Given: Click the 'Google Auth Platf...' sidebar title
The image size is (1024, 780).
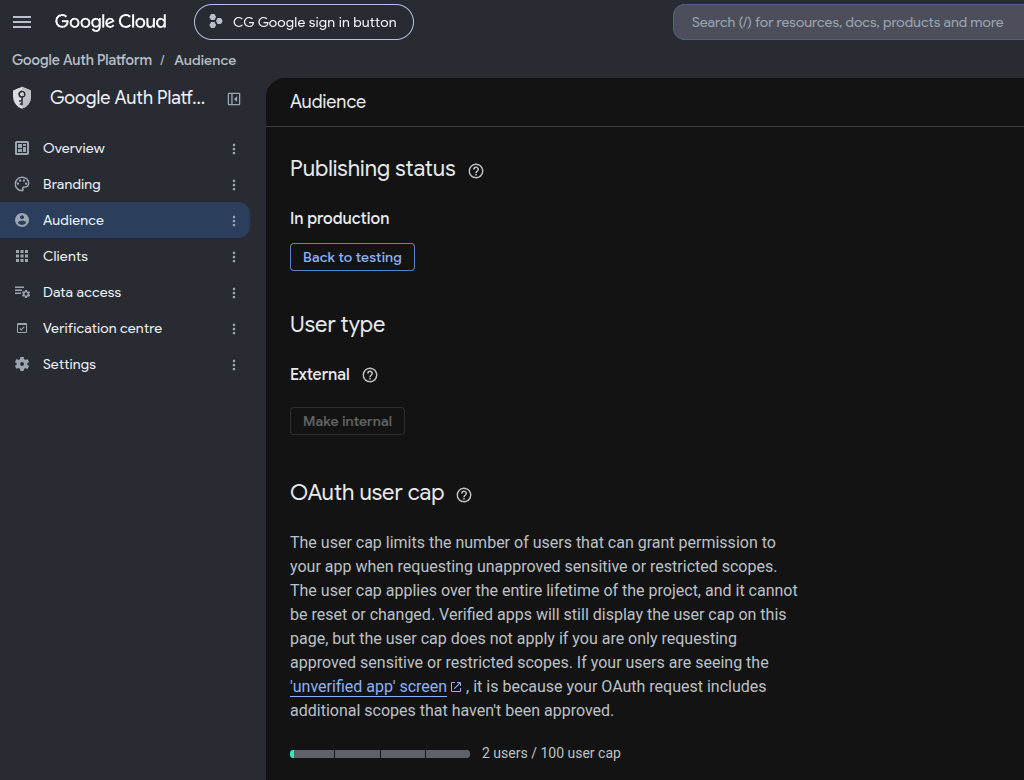Looking at the screenshot, I should tap(127, 98).
